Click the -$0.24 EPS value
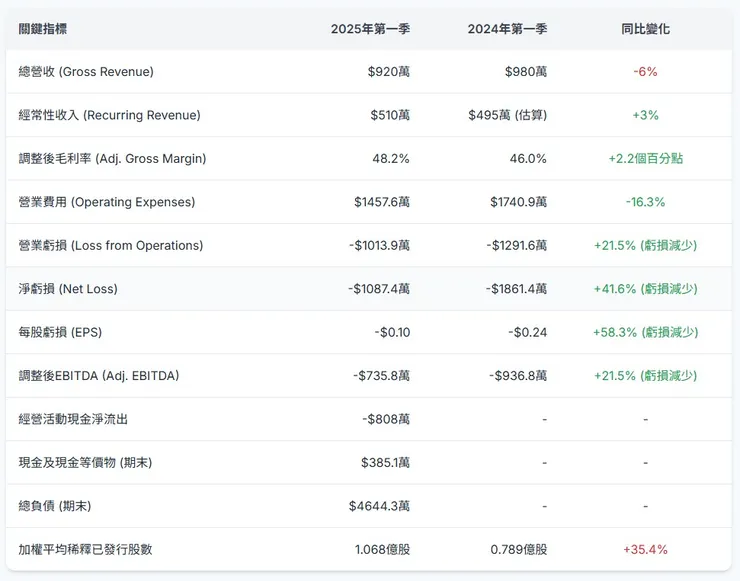Viewport: 740px width, 581px height. [x=528, y=332]
